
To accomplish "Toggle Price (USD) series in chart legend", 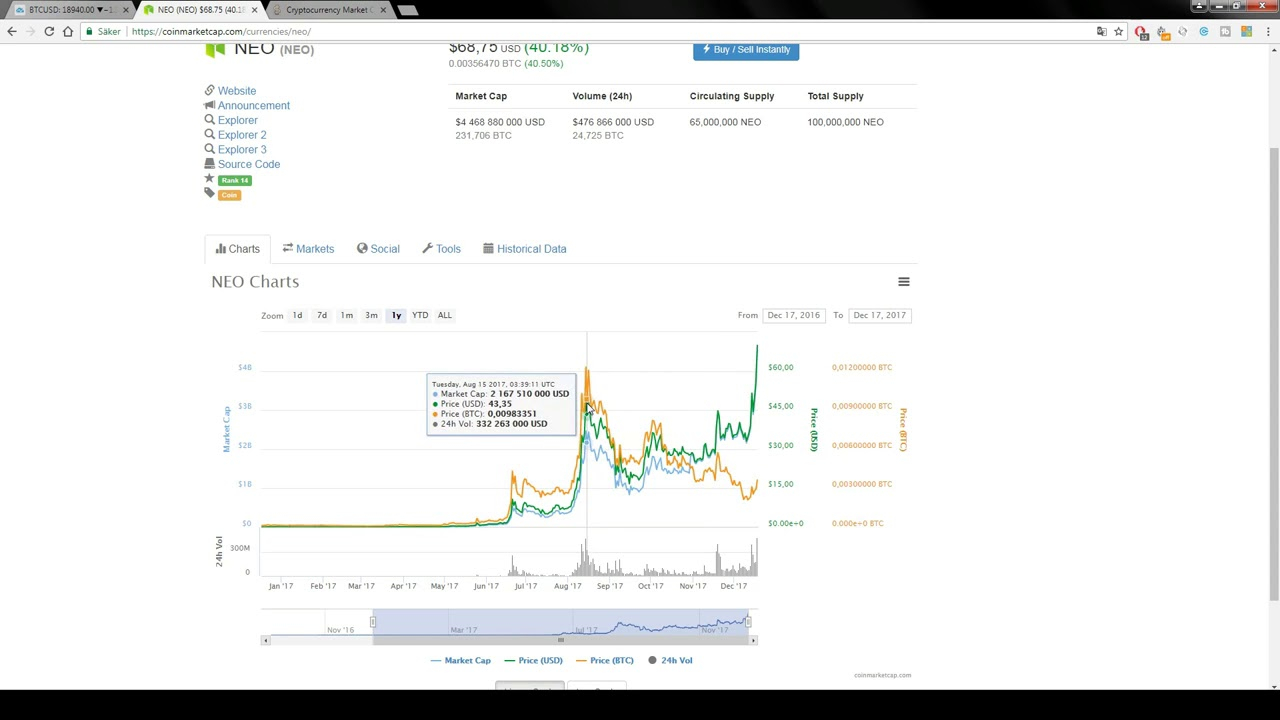I will 534,661.
